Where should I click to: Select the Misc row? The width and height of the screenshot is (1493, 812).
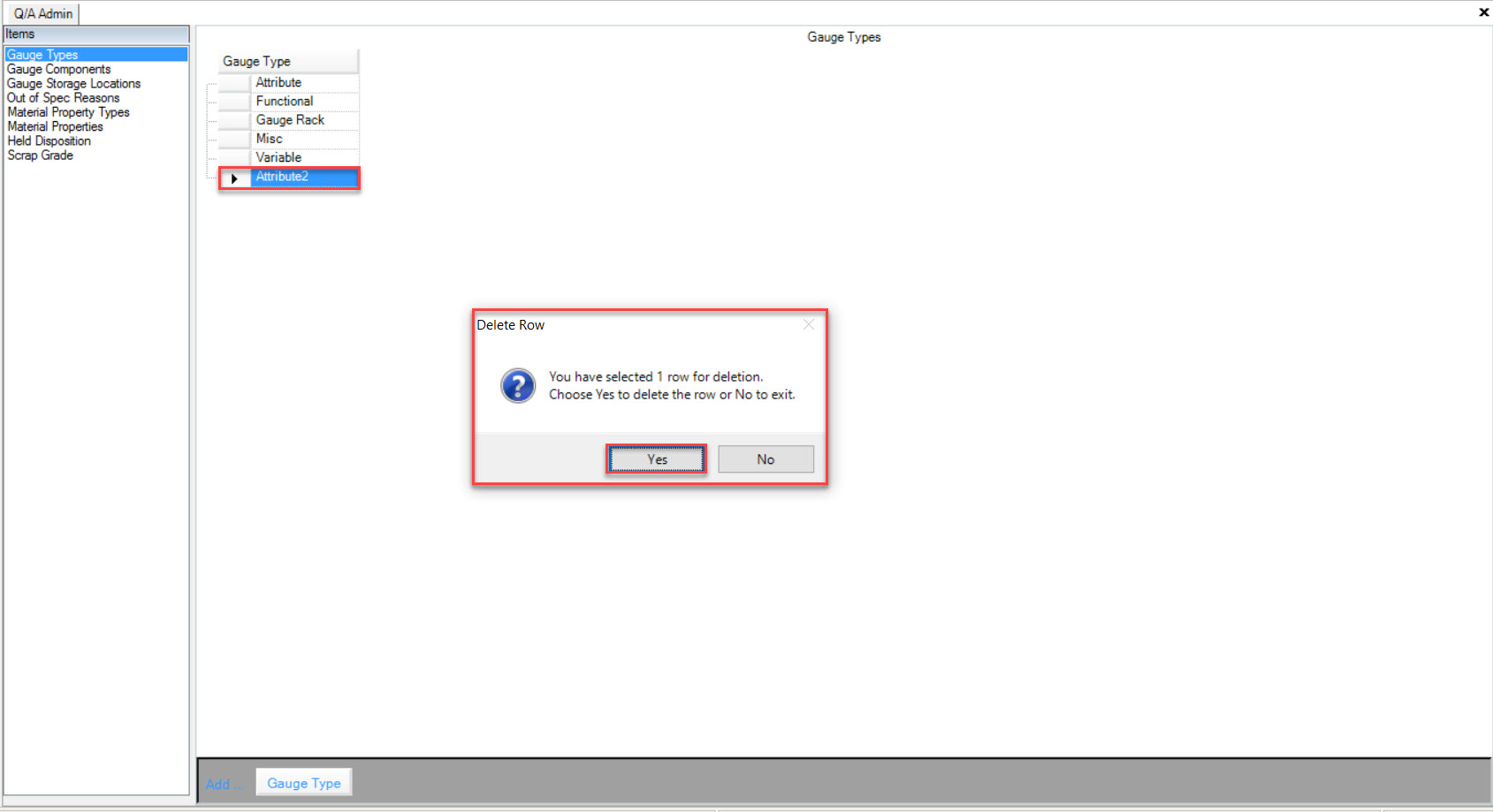[305, 139]
